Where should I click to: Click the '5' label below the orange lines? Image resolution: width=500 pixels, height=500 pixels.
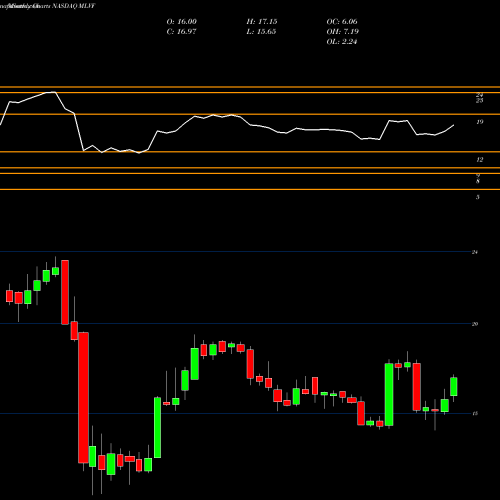point(478,197)
